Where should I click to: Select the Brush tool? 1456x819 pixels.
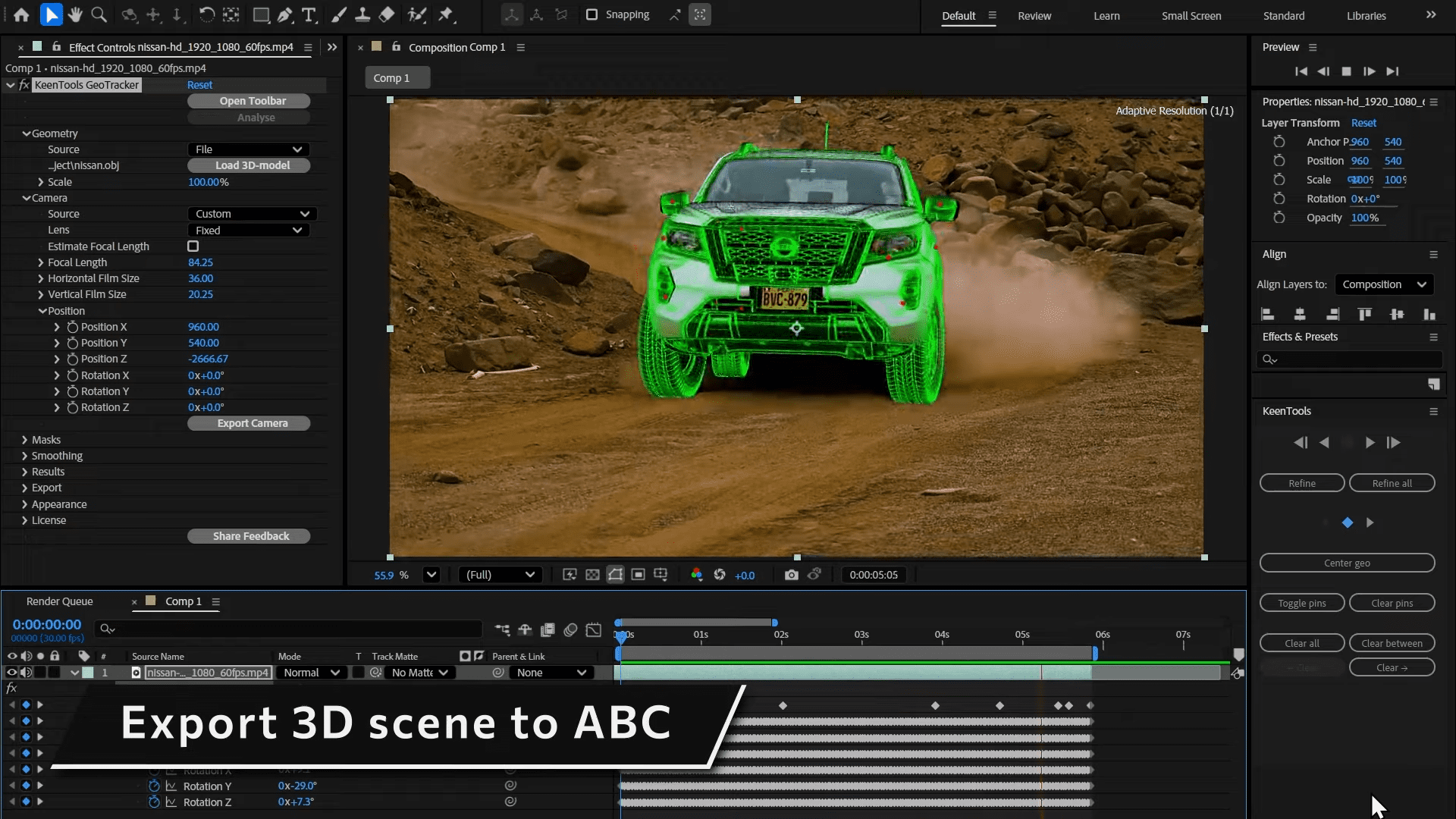coord(339,14)
